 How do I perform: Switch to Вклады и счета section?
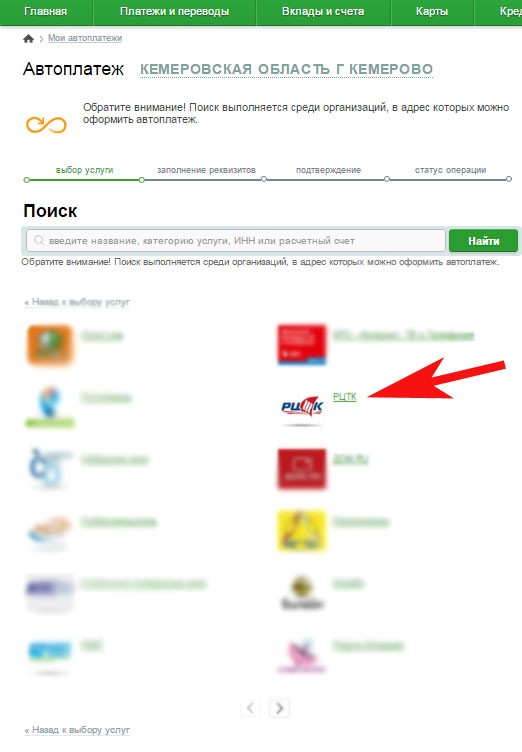click(323, 12)
